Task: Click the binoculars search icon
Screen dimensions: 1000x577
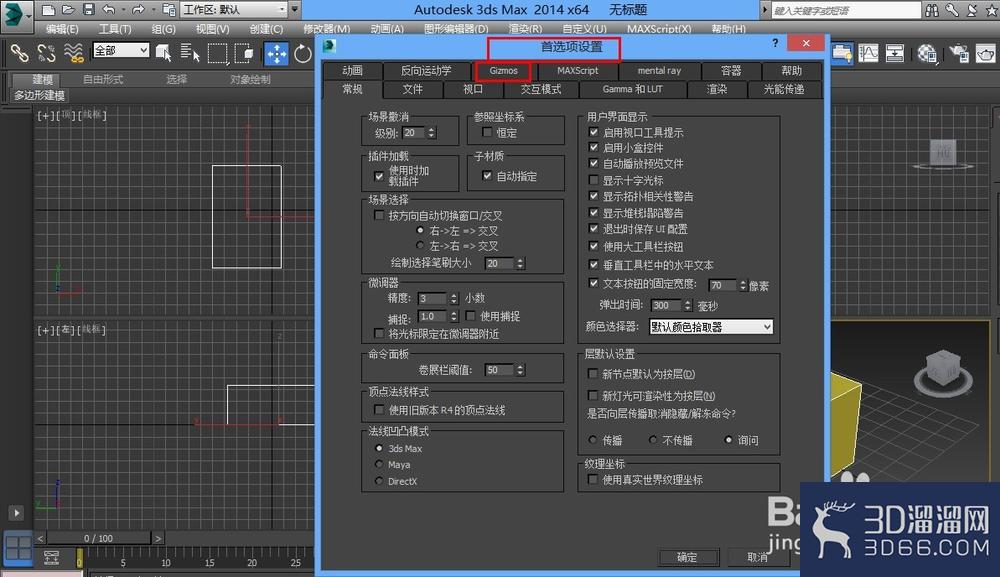Action: point(932,10)
